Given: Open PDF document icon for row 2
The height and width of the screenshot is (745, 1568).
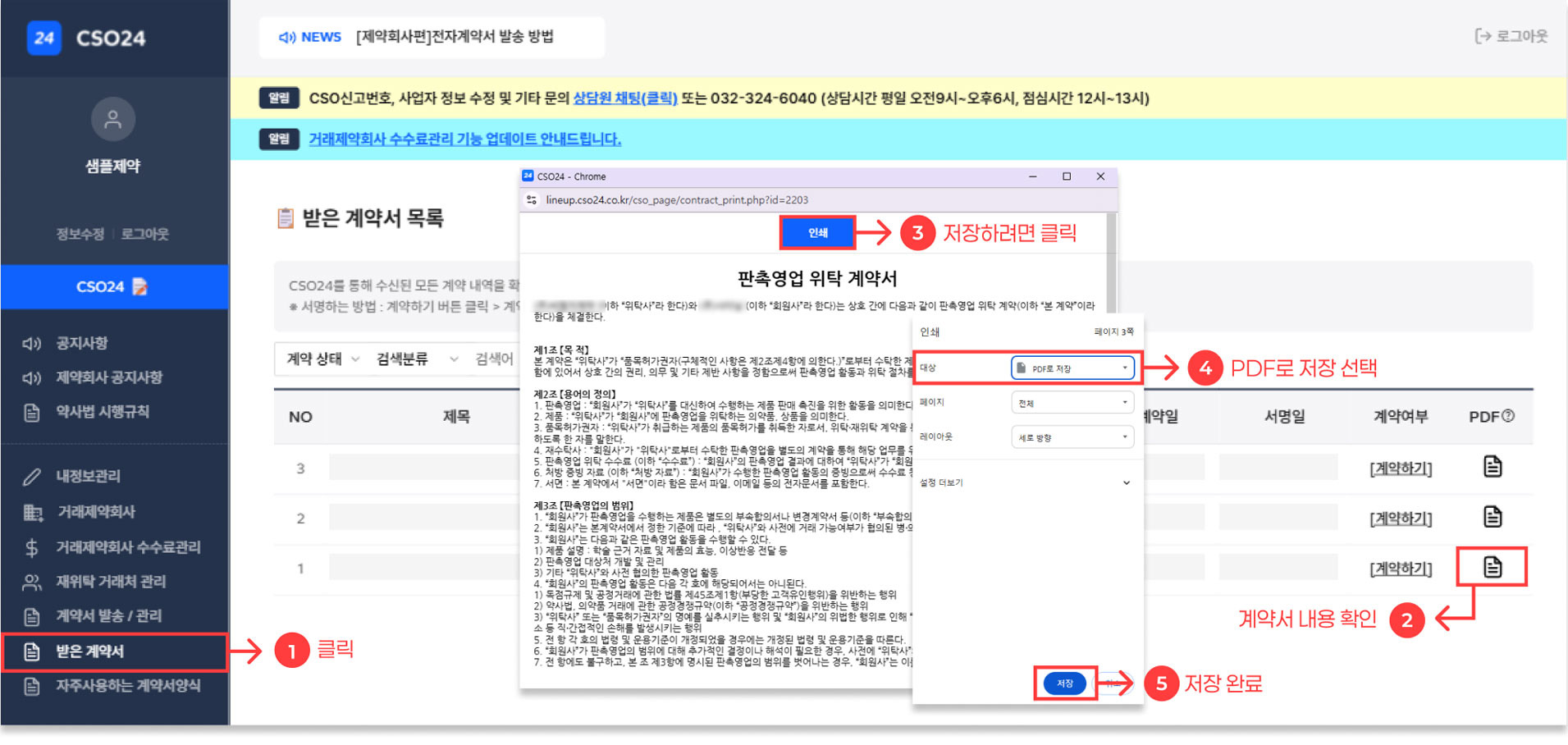Looking at the screenshot, I should pyautogui.click(x=1493, y=516).
